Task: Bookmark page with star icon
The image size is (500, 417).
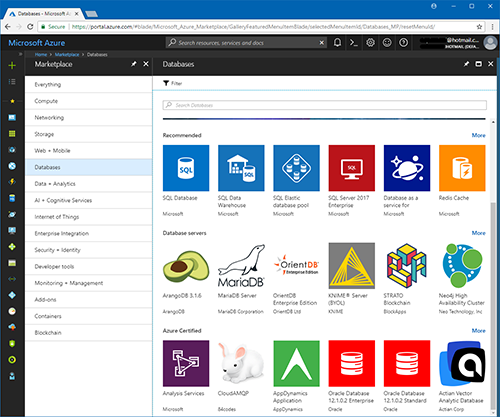Action: [x=479, y=27]
